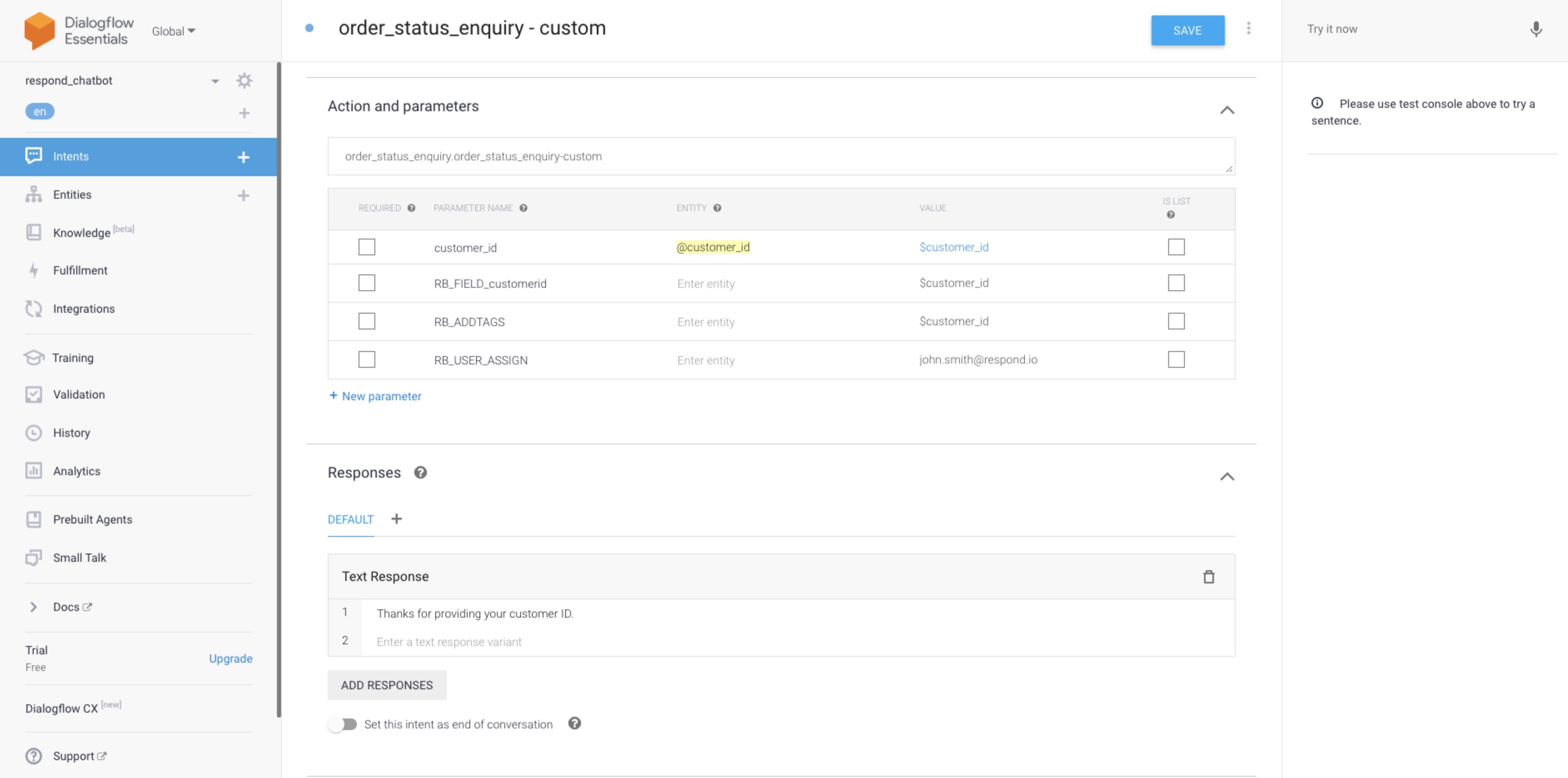This screenshot has height=778, width=1568.
Task: Check Required box for customer_id parameter
Action: coord(366,247)
